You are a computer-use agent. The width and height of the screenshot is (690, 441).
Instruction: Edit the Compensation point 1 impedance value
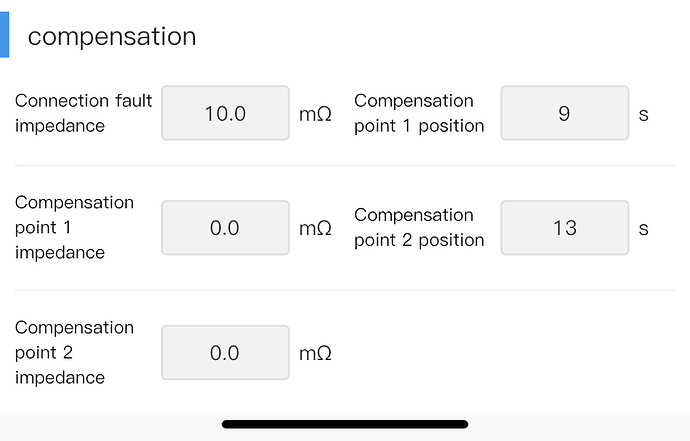pos(225,228)
